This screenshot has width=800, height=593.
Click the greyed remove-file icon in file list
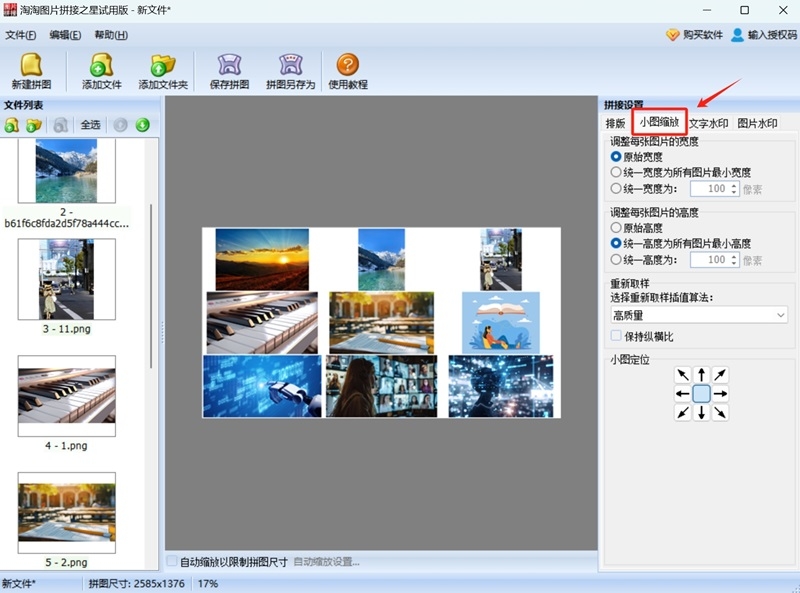[61, 125]
